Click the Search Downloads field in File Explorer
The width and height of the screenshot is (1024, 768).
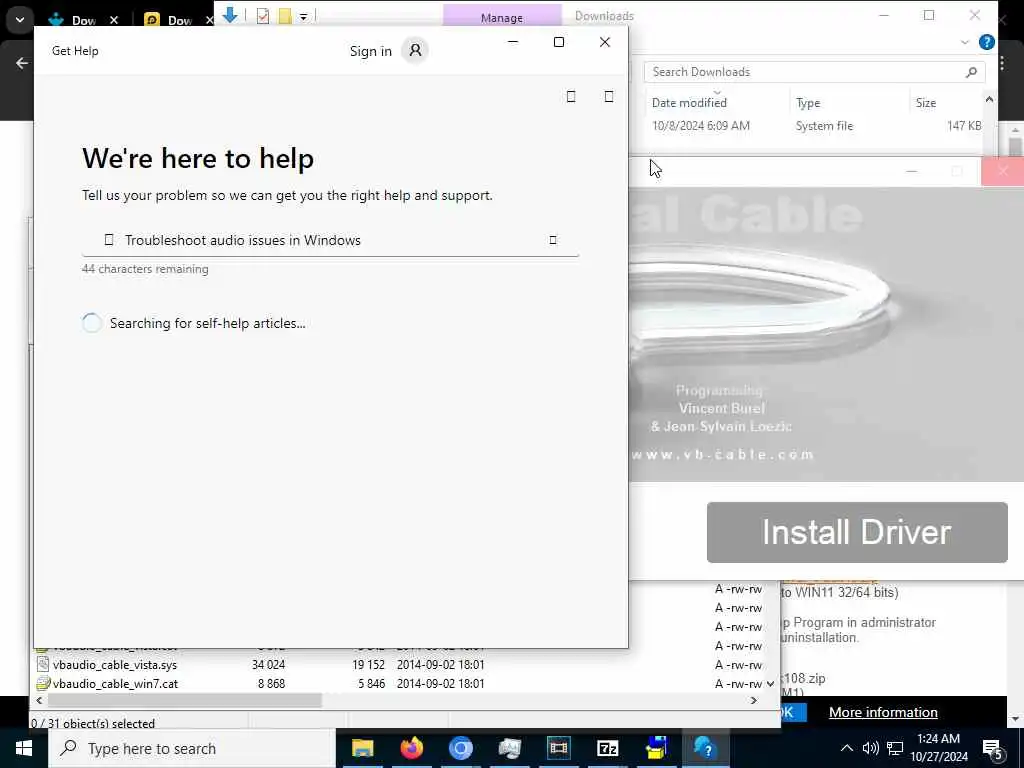coord(814,72)
